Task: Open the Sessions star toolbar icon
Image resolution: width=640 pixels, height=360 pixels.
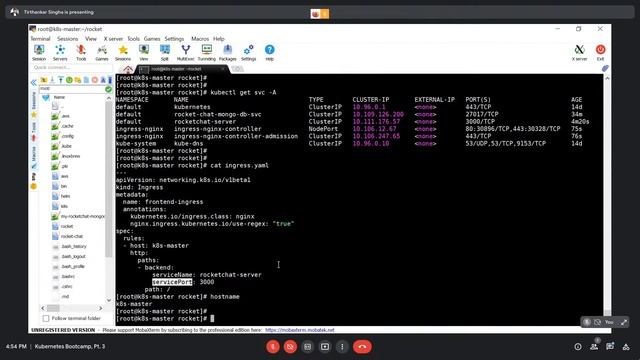Action: [x=123, y=53]
